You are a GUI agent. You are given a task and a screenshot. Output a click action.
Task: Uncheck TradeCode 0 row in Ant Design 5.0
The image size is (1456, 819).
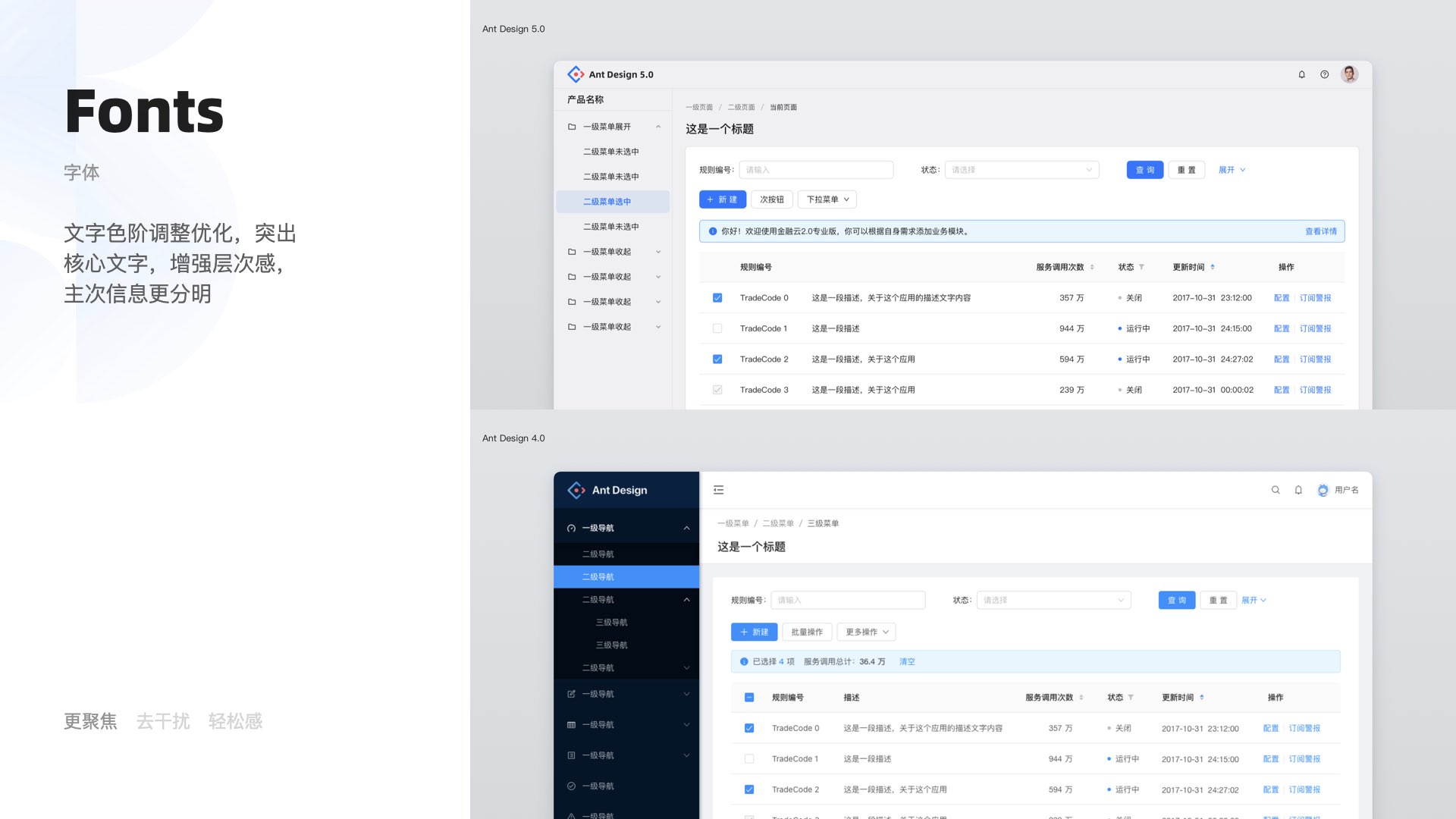(717, 298)
